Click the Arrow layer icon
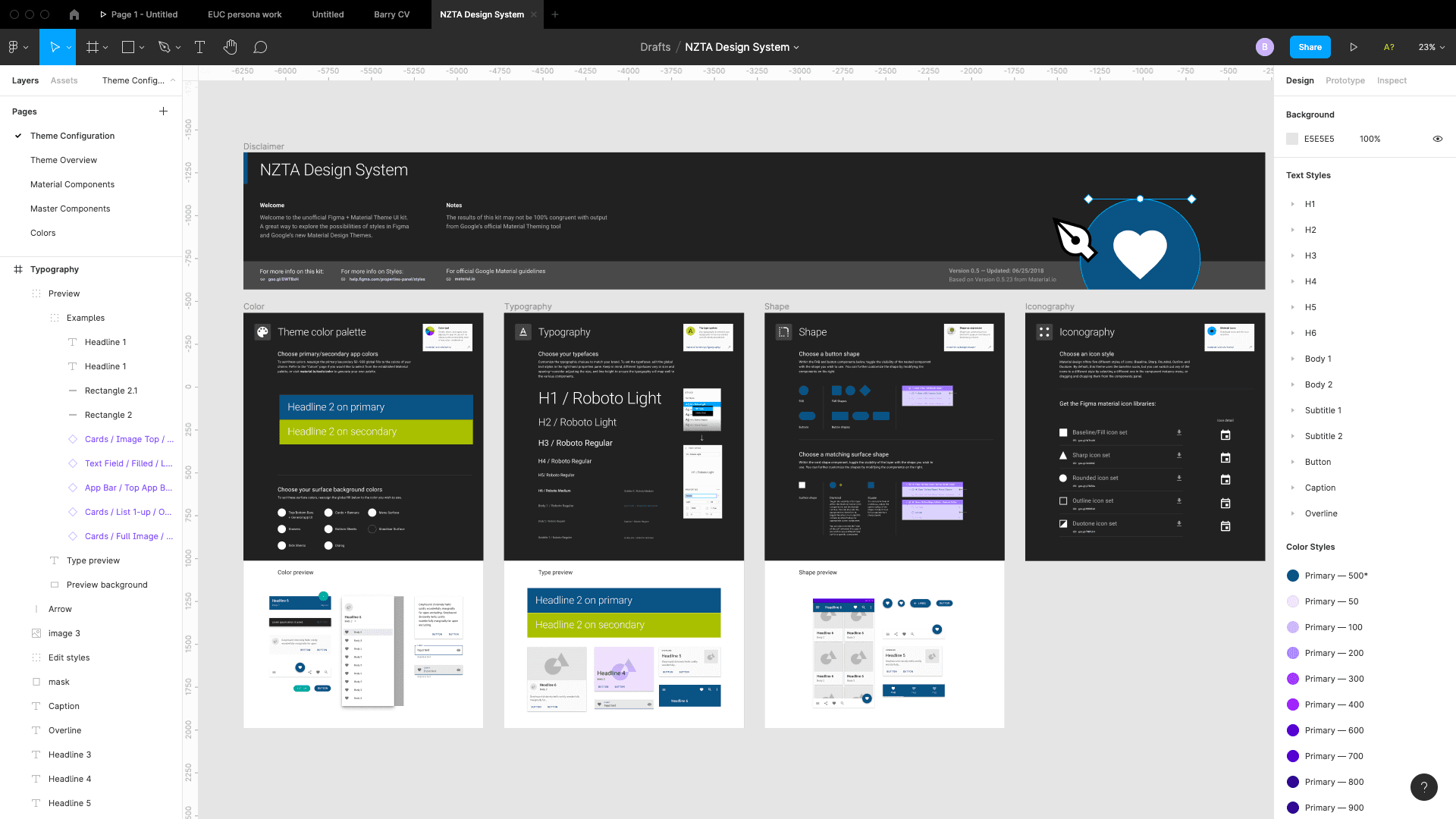Image resolution: width=1456 pixels, height=819 pixels. pyautogui.click(x=36, y=609)
